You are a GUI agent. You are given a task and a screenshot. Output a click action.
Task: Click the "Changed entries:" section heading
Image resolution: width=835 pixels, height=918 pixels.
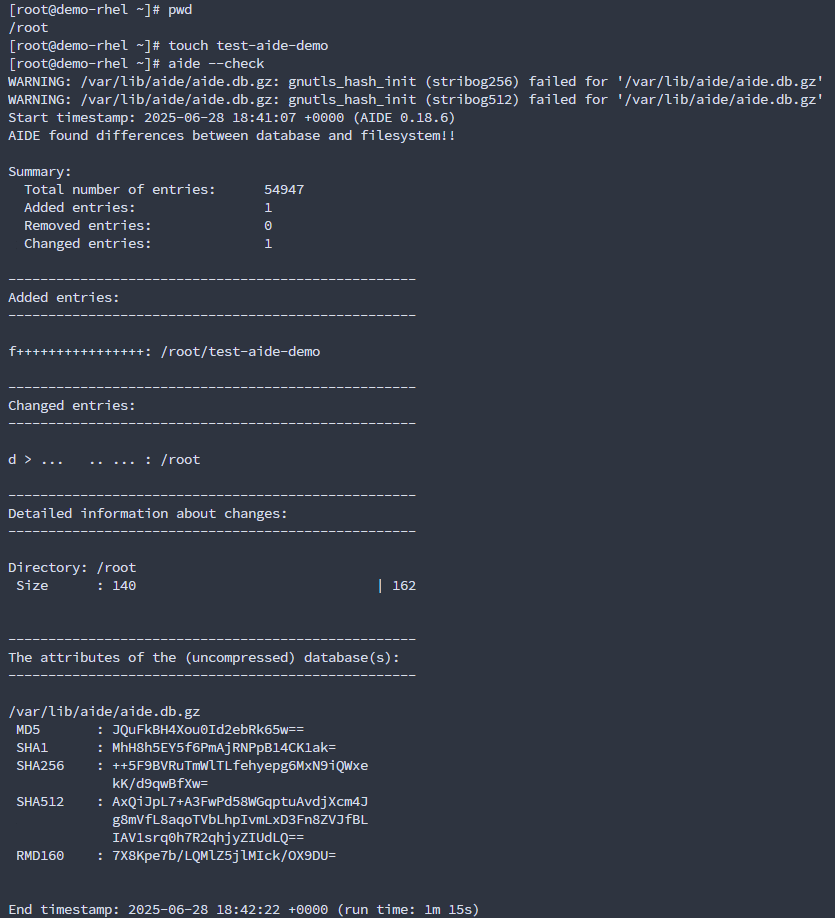tap(71, 405)
